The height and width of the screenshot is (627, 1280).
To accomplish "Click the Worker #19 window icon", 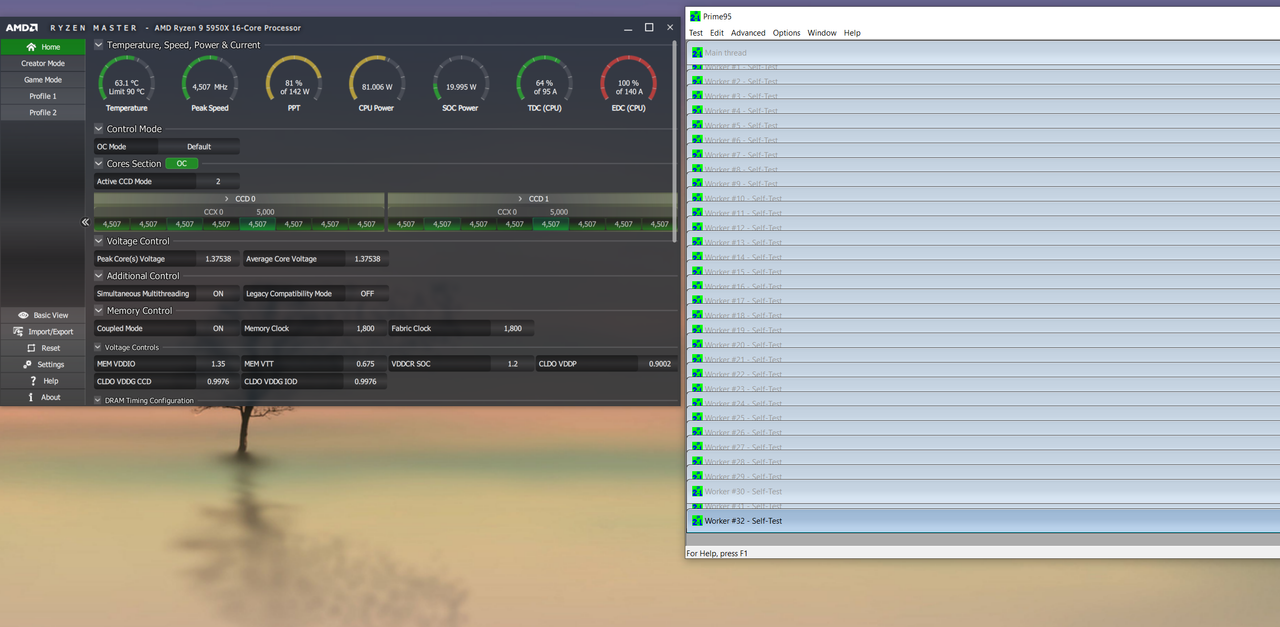I will coord(697,330).
